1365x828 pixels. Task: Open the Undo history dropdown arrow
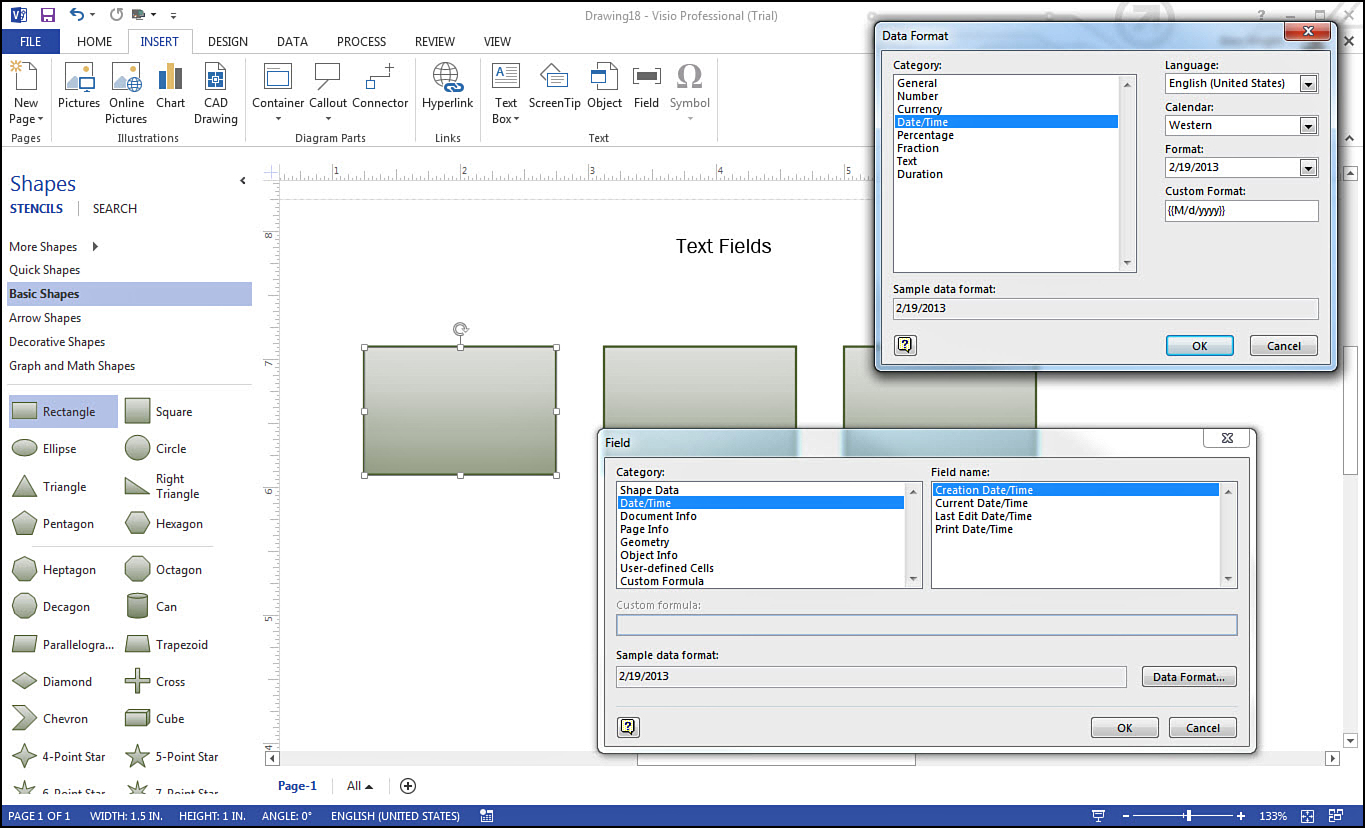[93, 15]
